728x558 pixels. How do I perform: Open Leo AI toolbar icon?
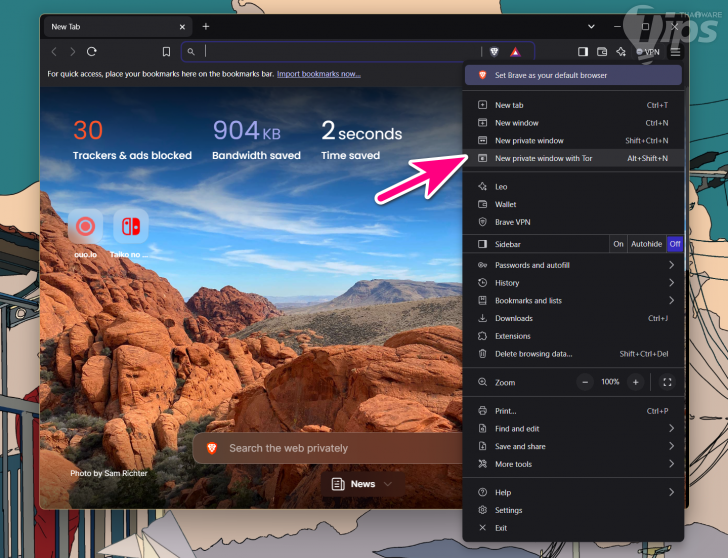[x=621, y=52]
